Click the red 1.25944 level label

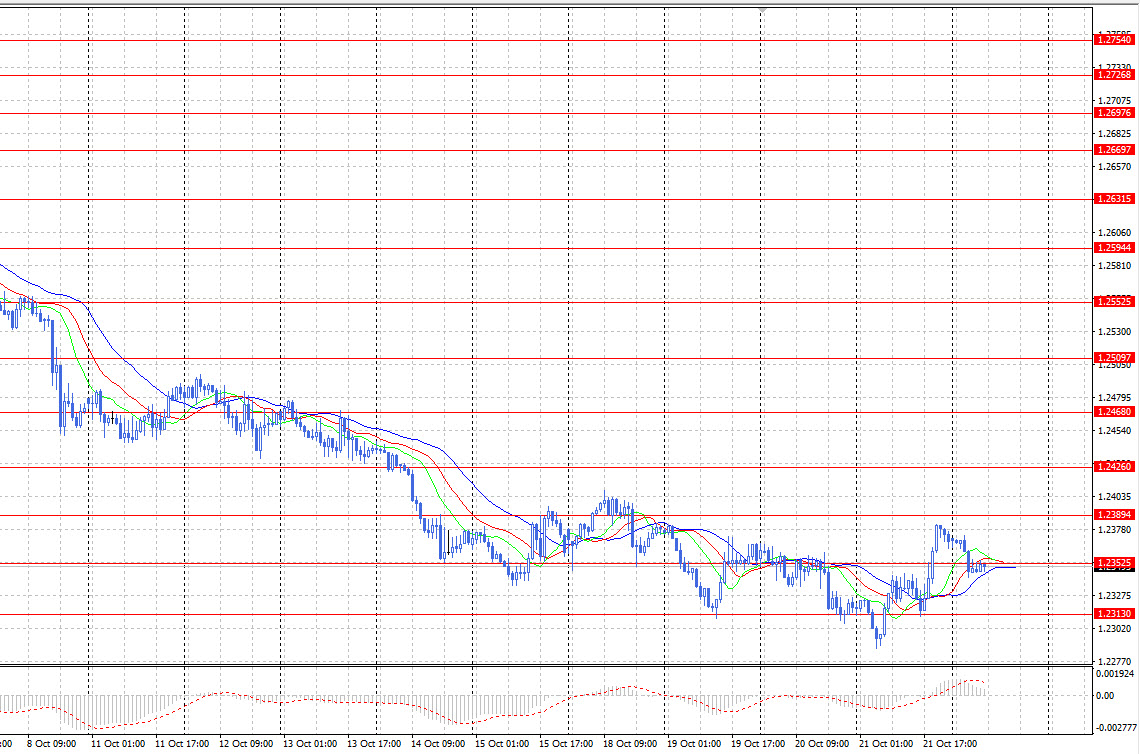[x=1114, y=248]
